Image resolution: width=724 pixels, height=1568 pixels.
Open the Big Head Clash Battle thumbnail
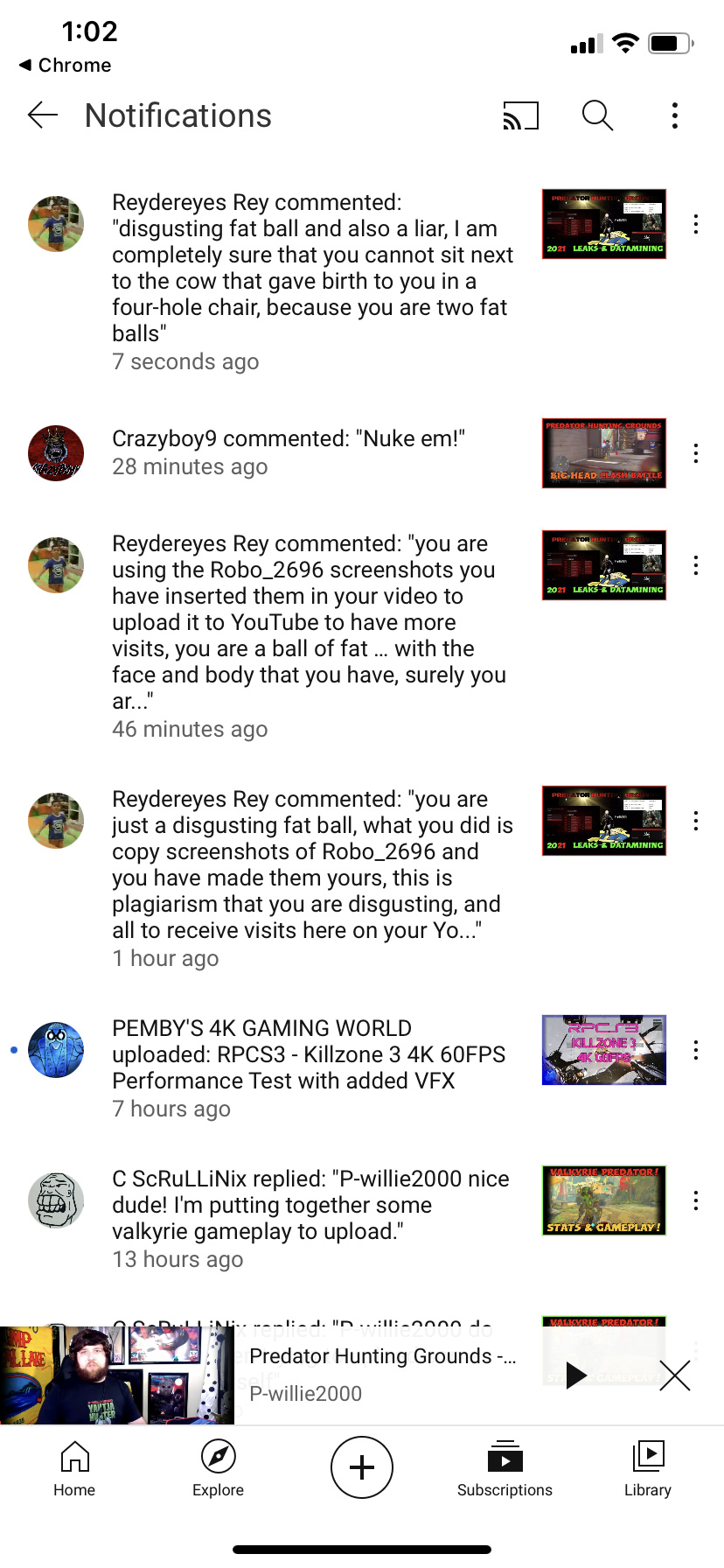click(x=604, y=453)
